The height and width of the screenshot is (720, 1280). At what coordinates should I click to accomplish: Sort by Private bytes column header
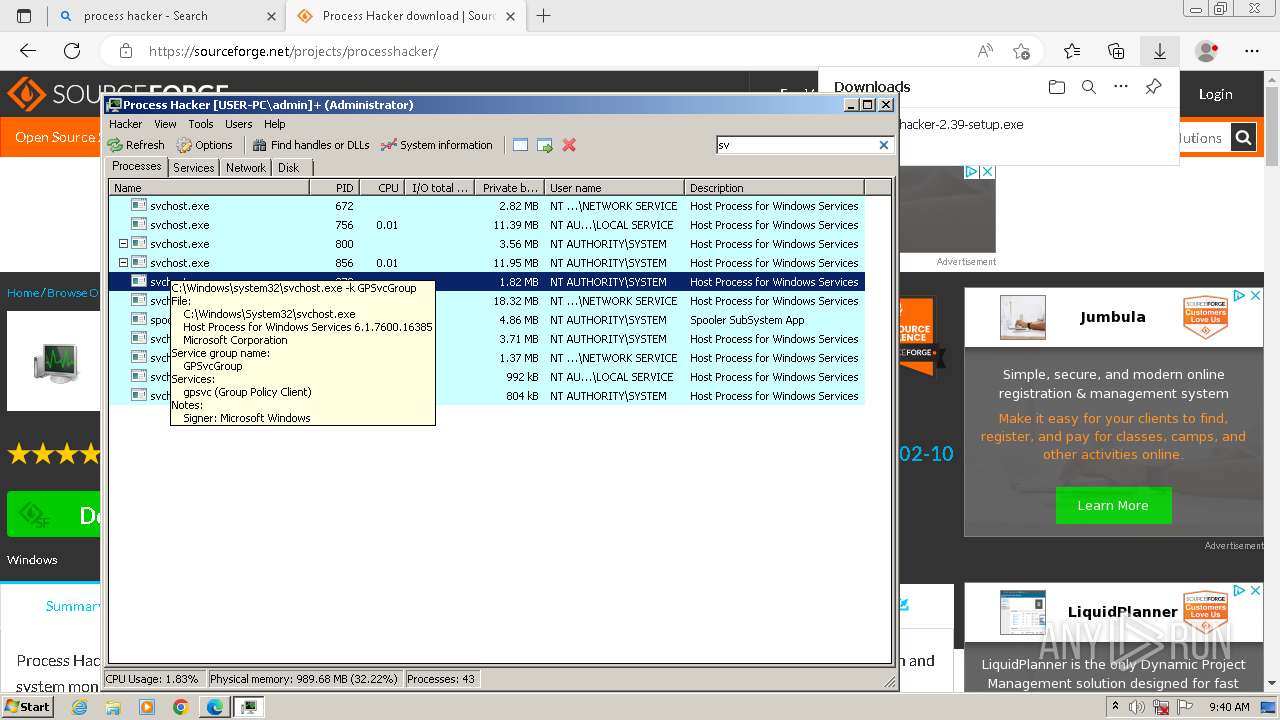click(x=510, y=188)
